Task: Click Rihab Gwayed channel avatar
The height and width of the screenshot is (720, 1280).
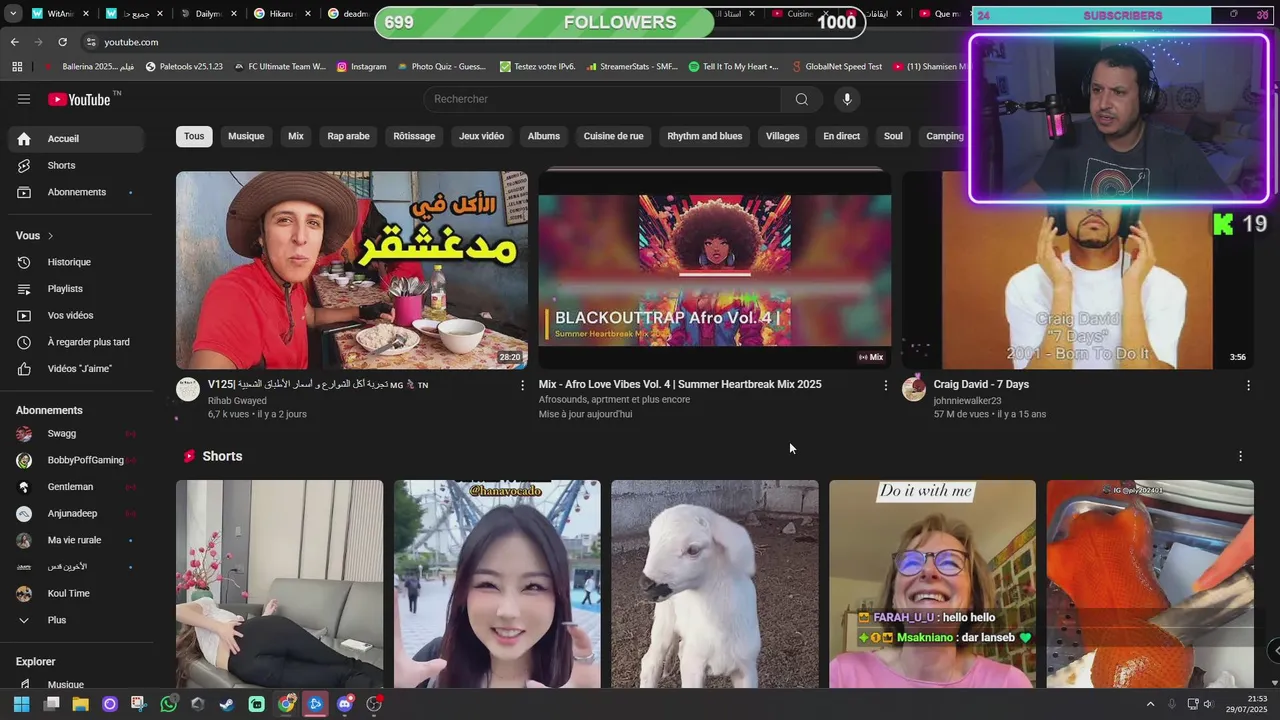Action: [188, 389]
